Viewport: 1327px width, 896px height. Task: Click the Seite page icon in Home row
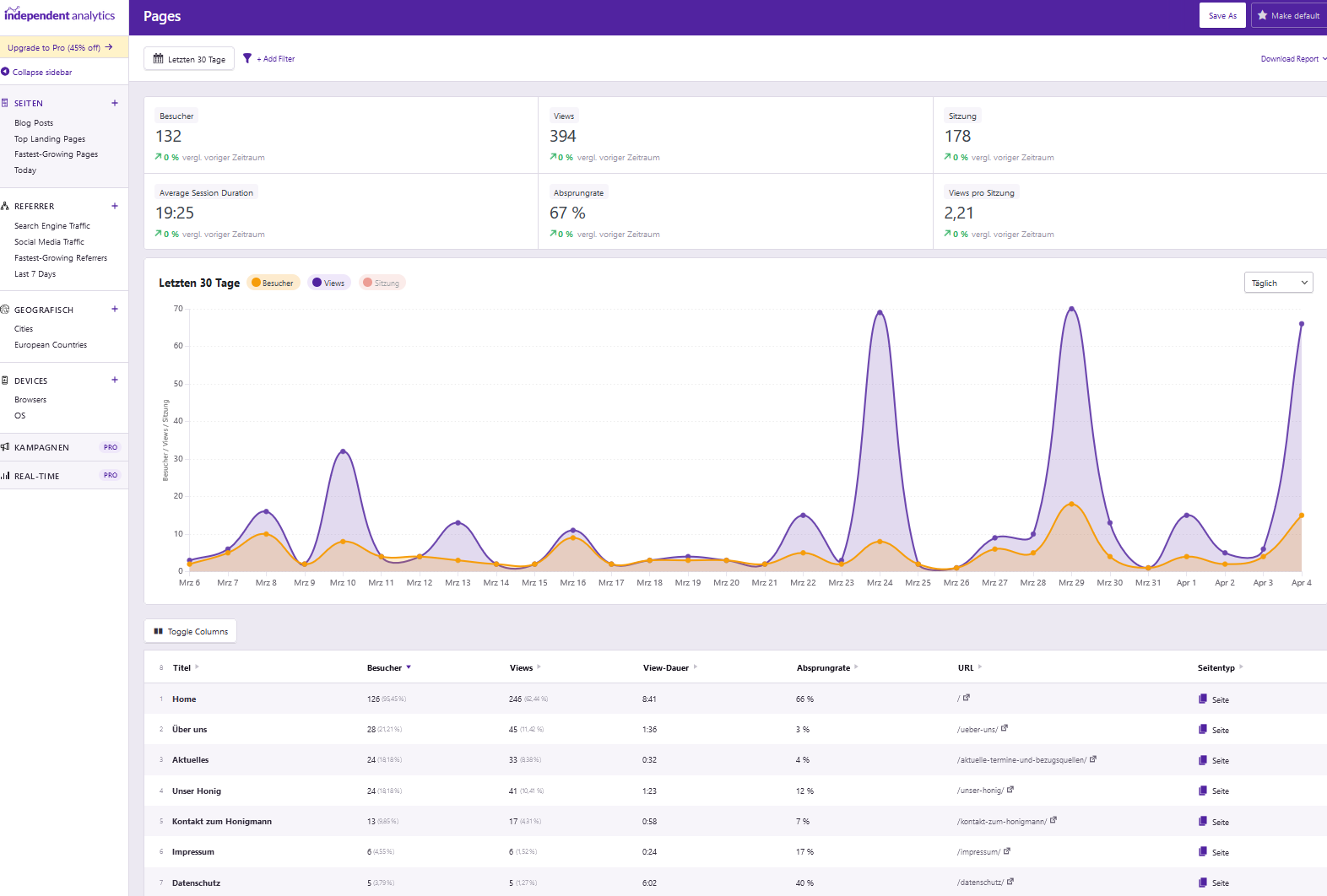point(1203,699)
